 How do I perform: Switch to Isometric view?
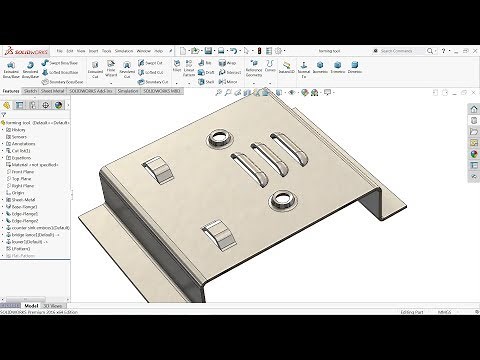click(320, 67)
